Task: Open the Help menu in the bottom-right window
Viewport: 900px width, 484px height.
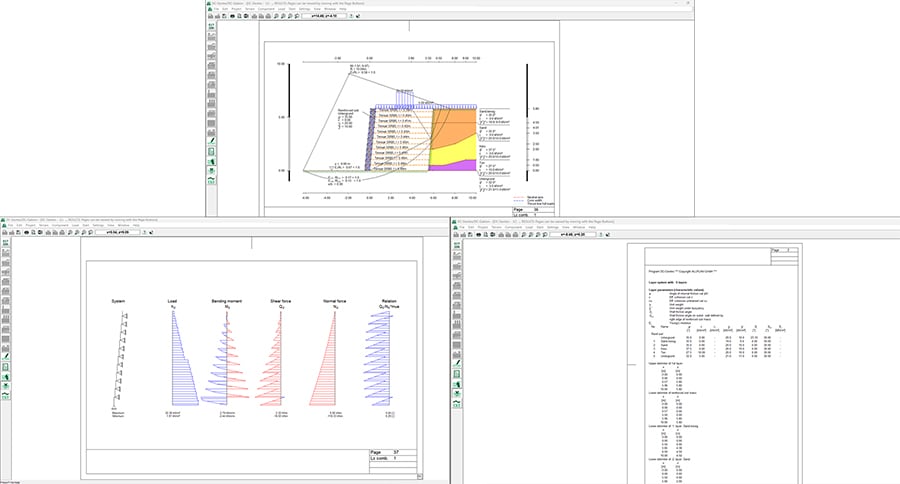Action: click(592, 227)
